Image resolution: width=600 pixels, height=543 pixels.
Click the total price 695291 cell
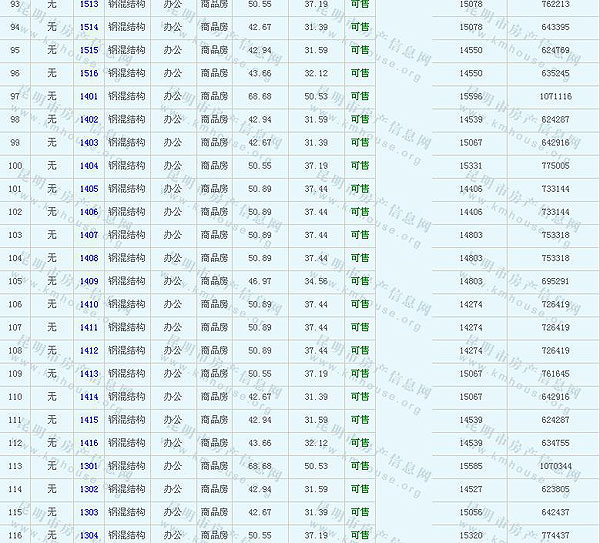555,282
